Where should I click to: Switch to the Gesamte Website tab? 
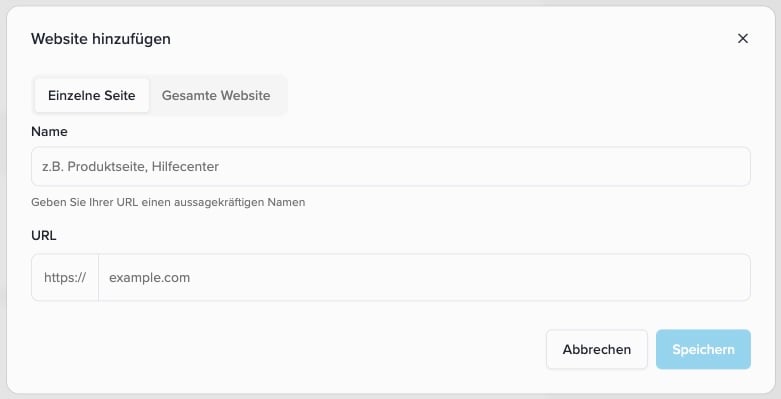[x=216, y=95]
